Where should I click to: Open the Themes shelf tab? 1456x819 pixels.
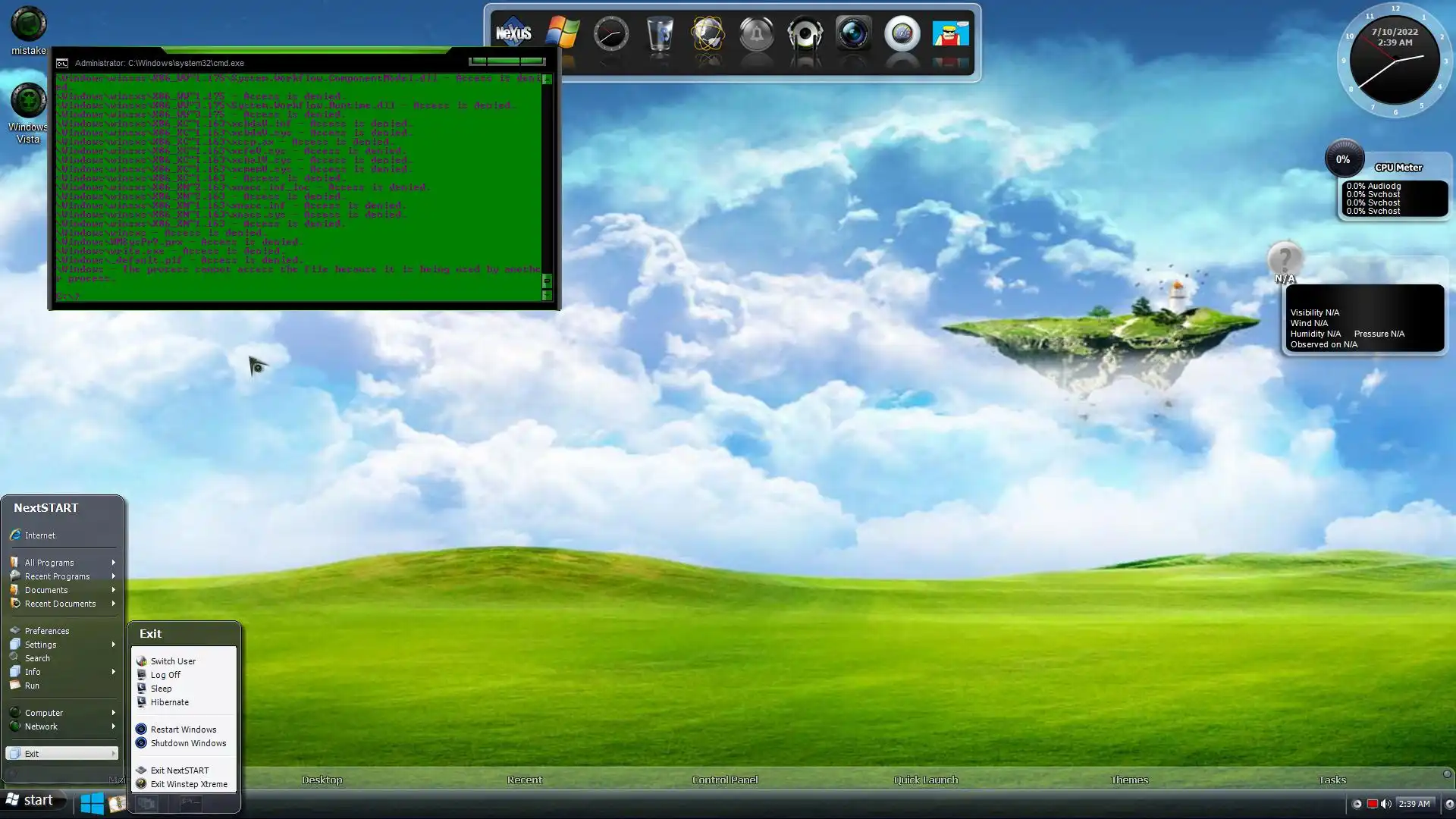tap(1128, 780)
